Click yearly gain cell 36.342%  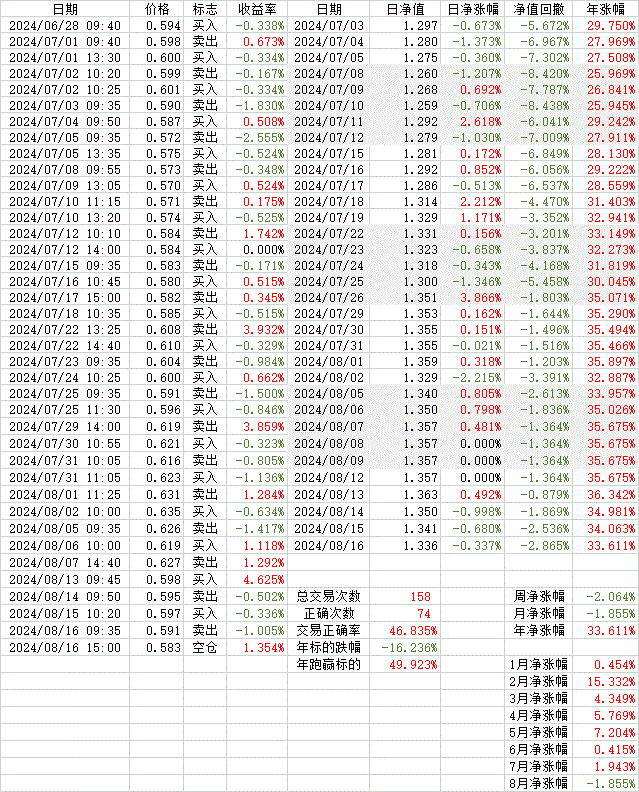point(611,494)
